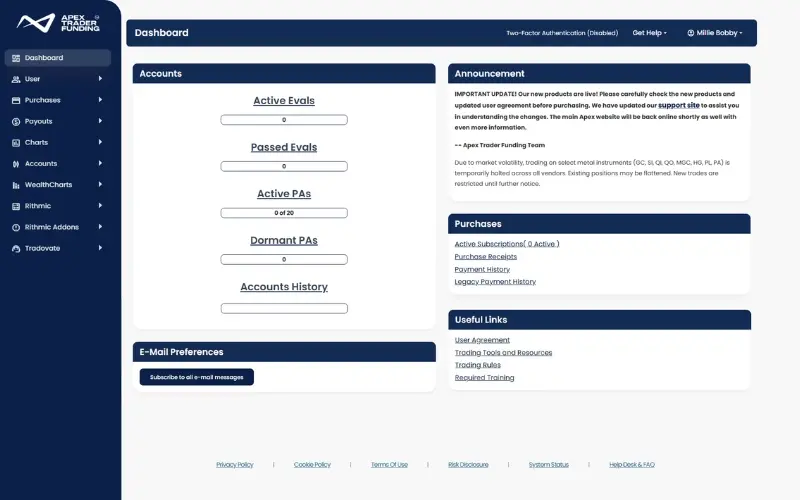
Task: Click the Payouts dollar icon
Action: click(x=16, y=121)
